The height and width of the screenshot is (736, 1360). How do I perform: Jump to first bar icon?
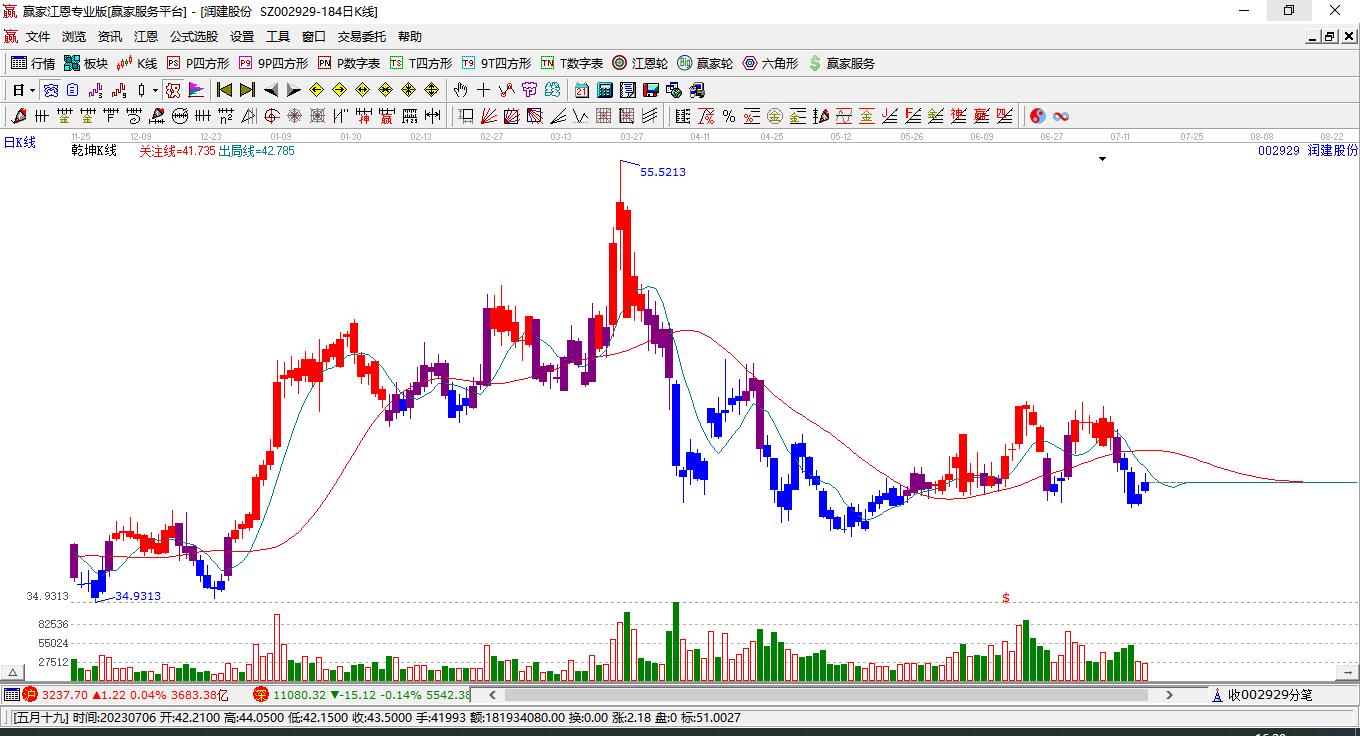[225, 90]
